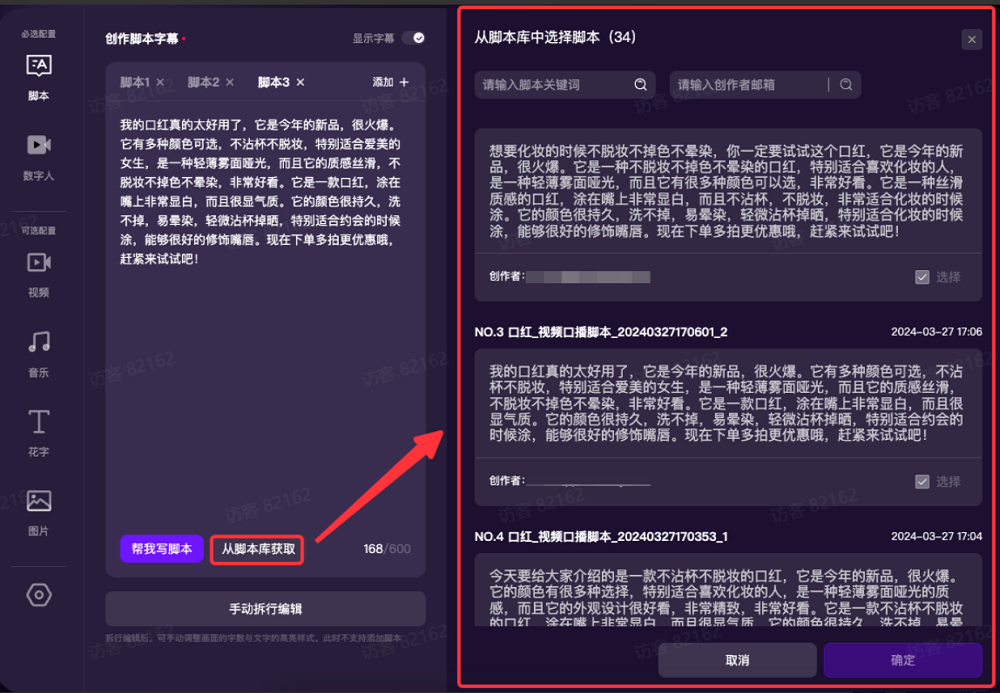Switch to the 脚本1 tab

pyautogui.click(x=135, y=81)
